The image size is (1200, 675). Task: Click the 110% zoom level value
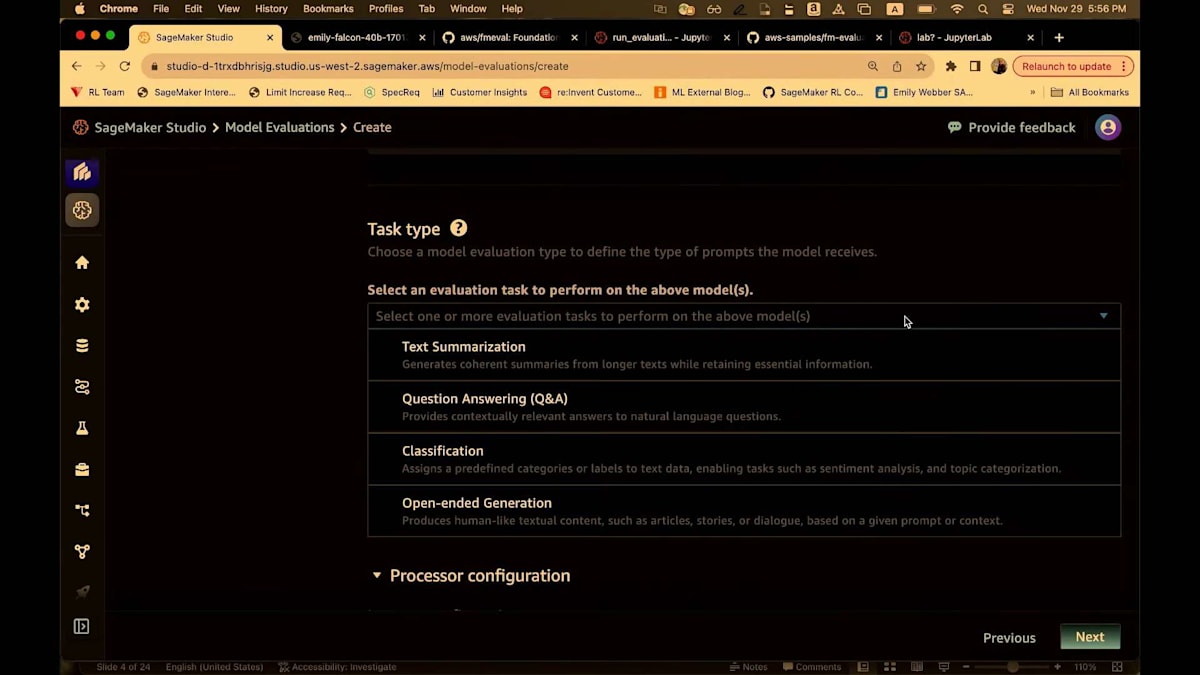[x=1085, y=667]
